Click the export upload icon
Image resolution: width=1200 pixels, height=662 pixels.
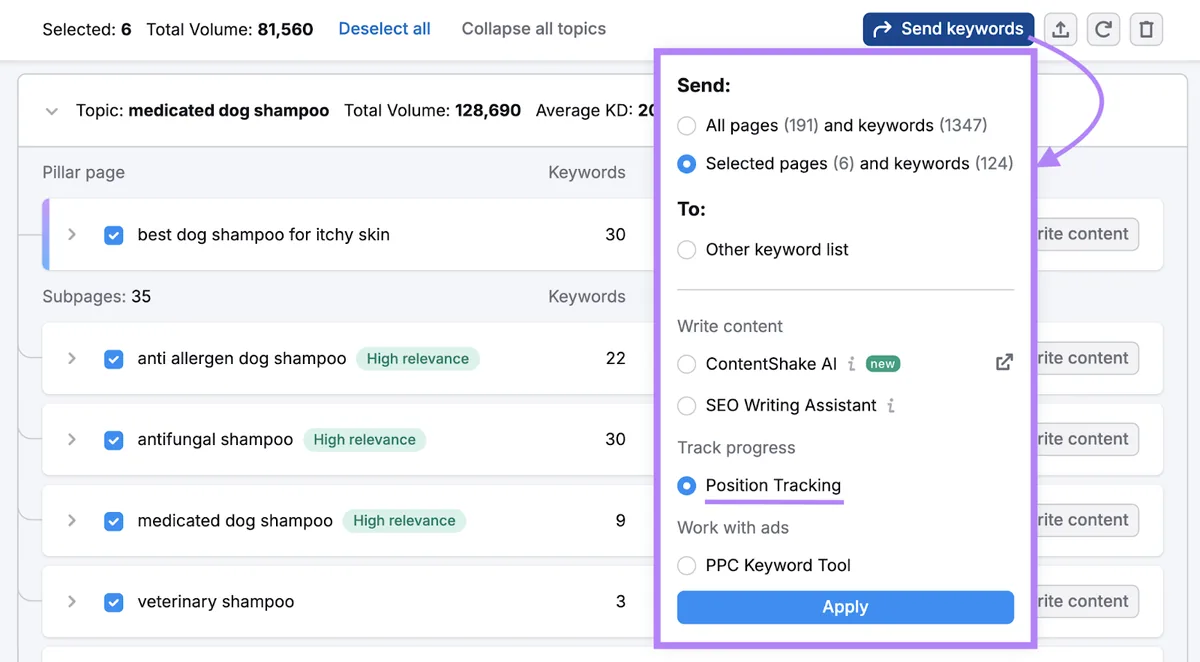point(1061,29)
